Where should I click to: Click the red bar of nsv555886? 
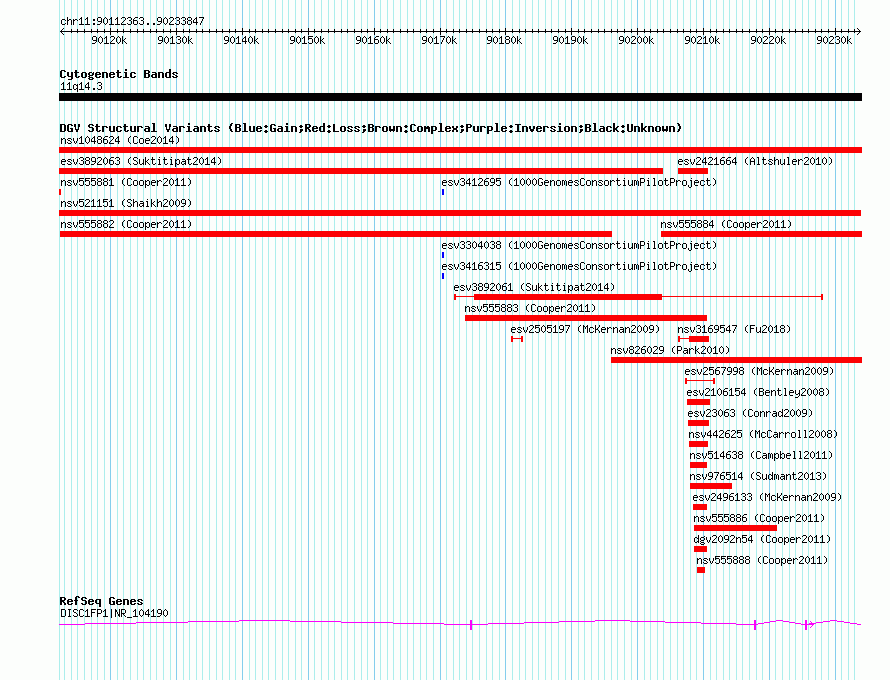(735, 528)
